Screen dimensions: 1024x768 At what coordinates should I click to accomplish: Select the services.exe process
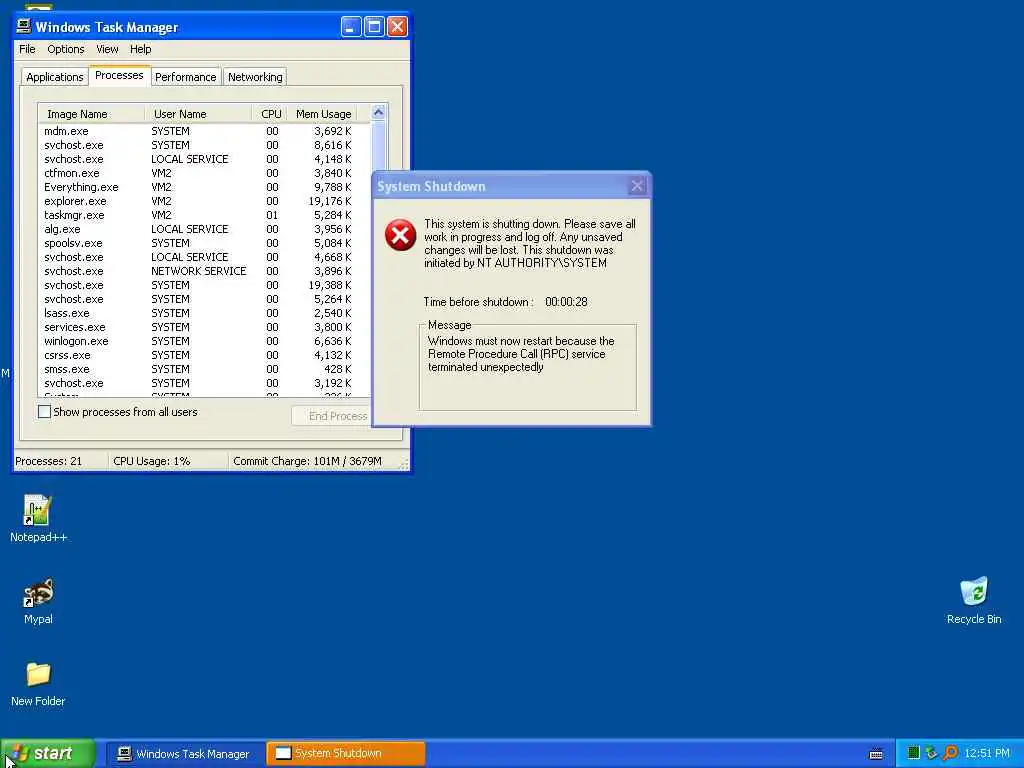[204, 327]
